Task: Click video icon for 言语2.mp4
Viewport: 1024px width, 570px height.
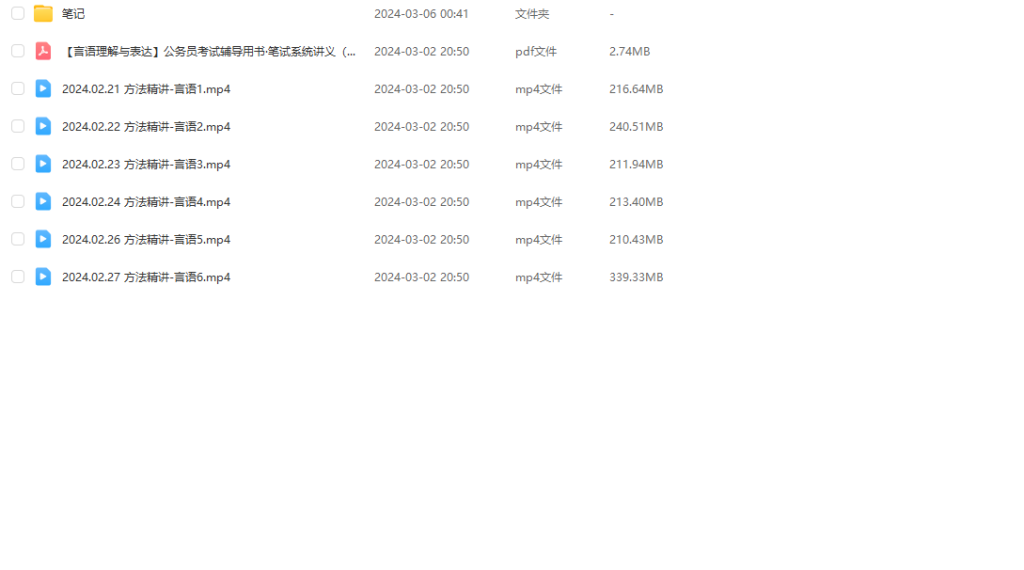Action: [x=43, y=126]
